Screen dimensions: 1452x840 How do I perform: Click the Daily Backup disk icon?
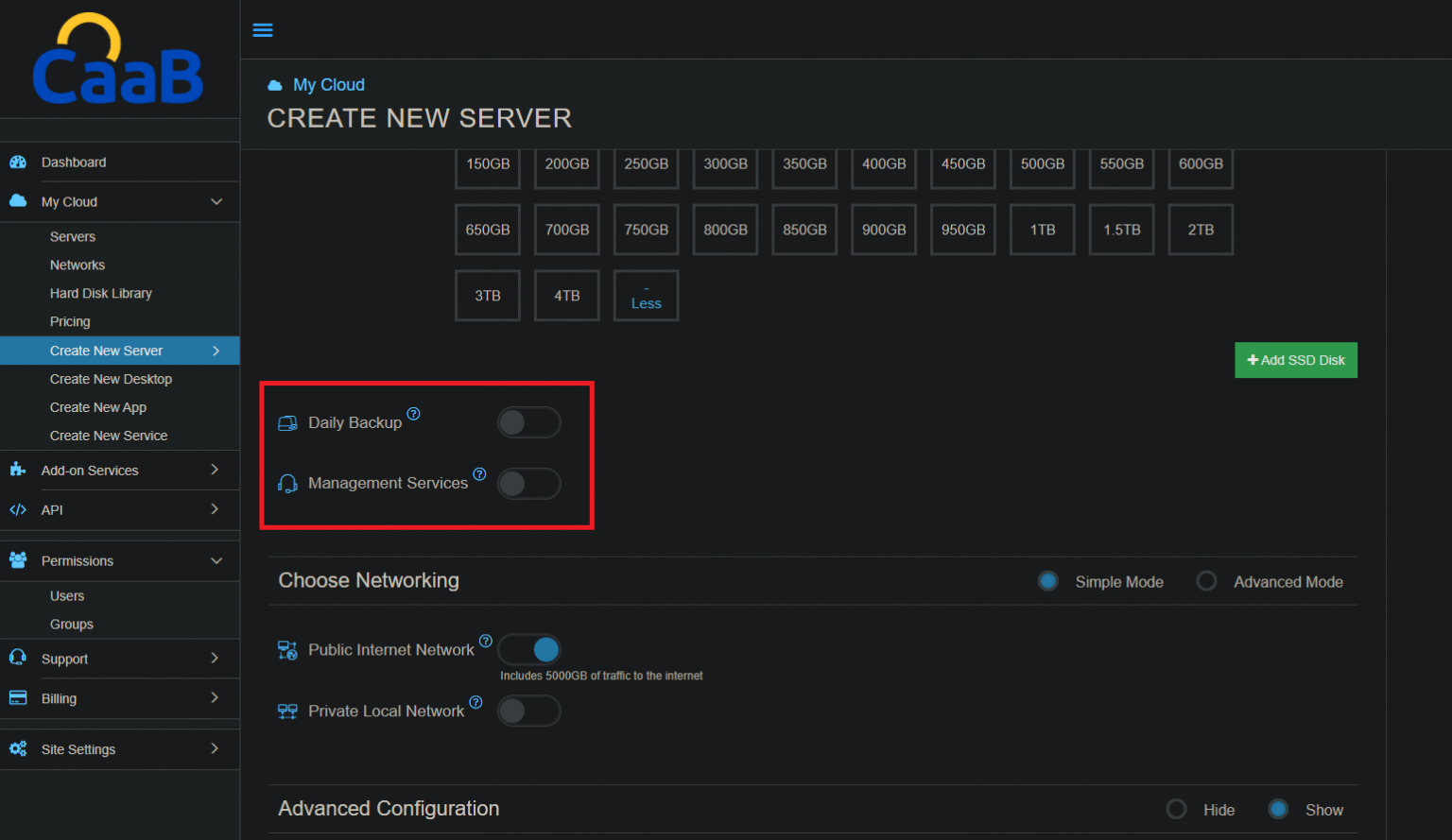(x=287, y=423)
